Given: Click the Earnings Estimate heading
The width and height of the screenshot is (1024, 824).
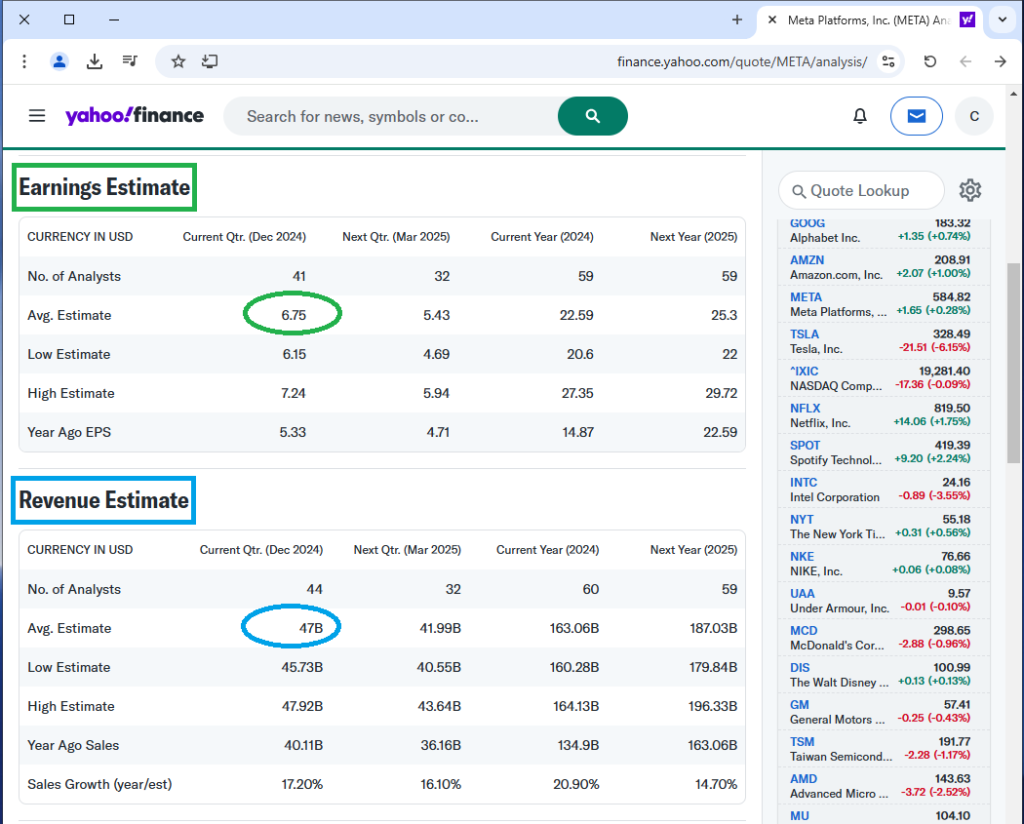Looking at the screenshot, I should pyautogui.click(x=104, y=187).
